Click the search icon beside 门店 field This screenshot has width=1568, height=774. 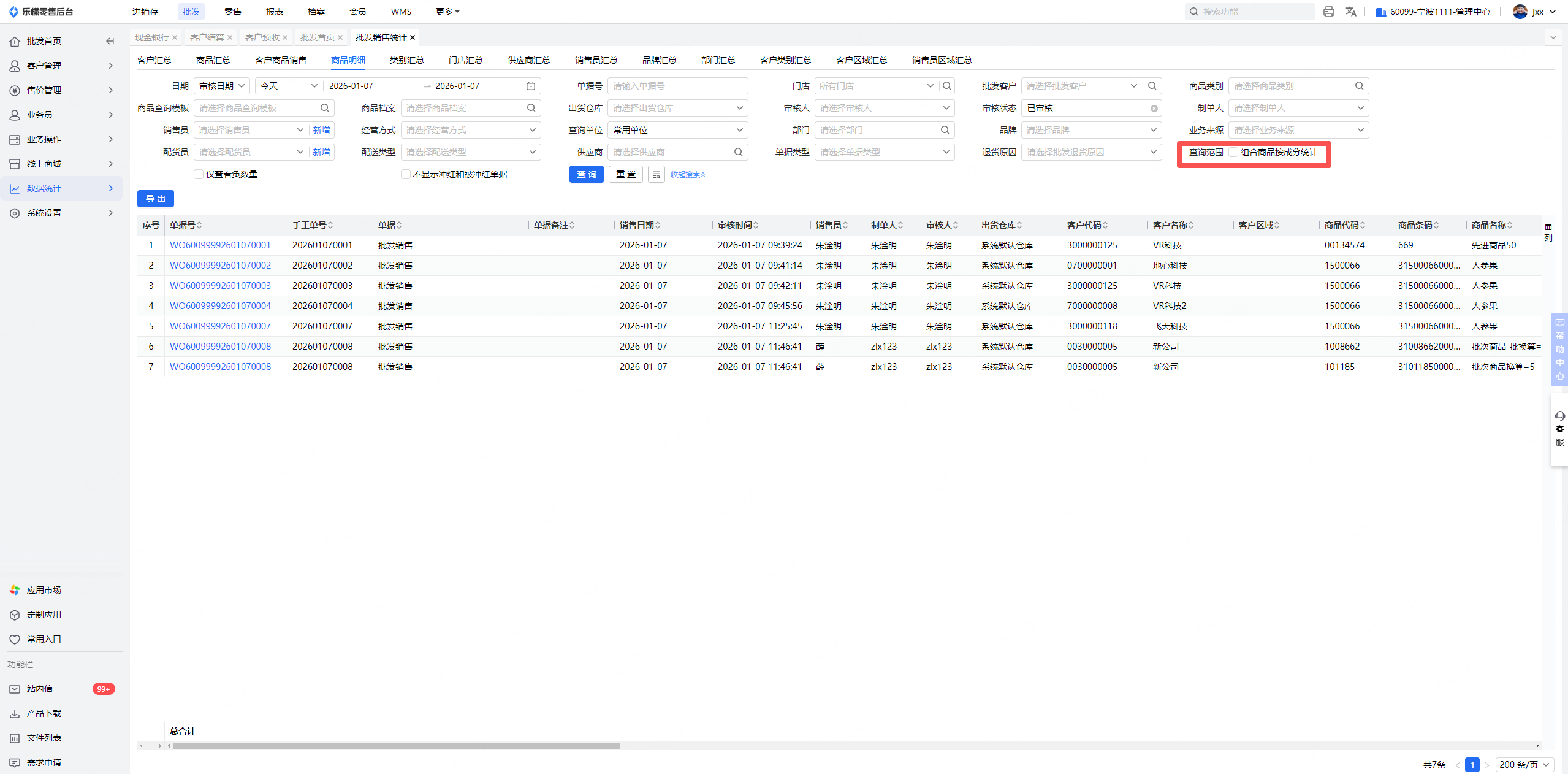[x=947, y=86]
